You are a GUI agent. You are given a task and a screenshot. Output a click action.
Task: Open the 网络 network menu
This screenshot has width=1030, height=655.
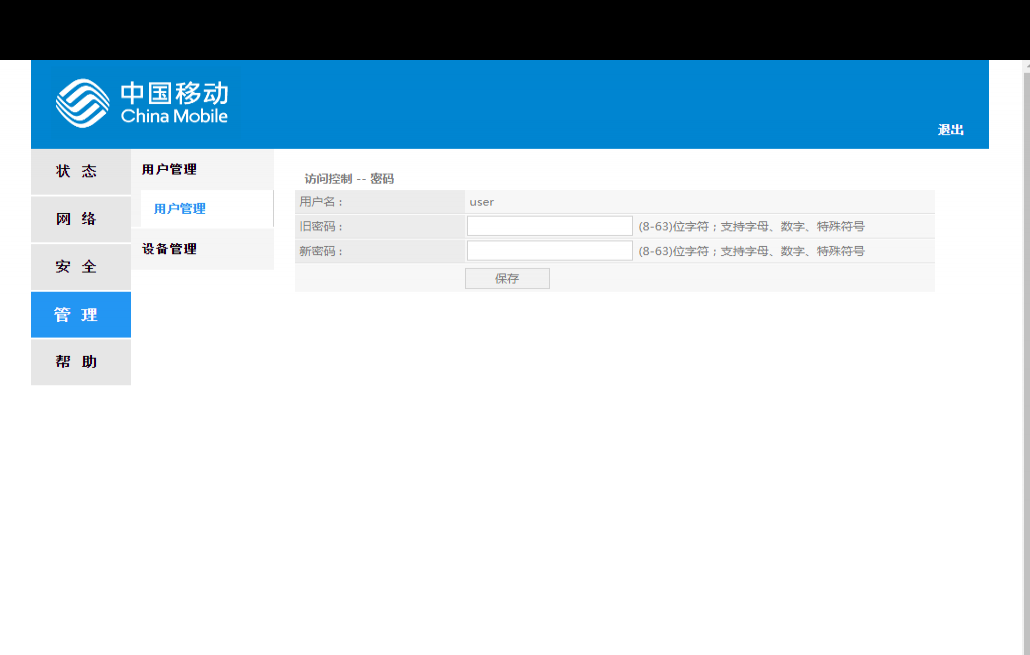tap(81, 219)
